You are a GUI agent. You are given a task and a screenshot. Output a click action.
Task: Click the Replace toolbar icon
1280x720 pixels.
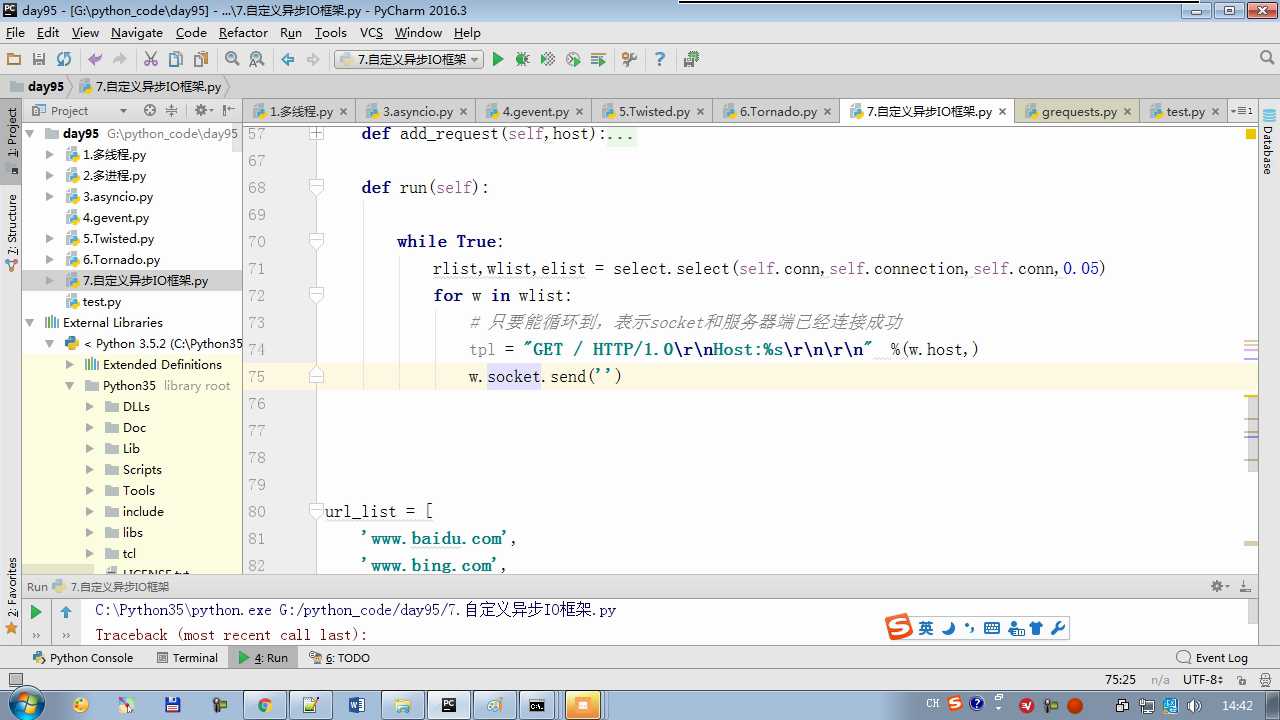pyautogui.click(x=257, y=60)
